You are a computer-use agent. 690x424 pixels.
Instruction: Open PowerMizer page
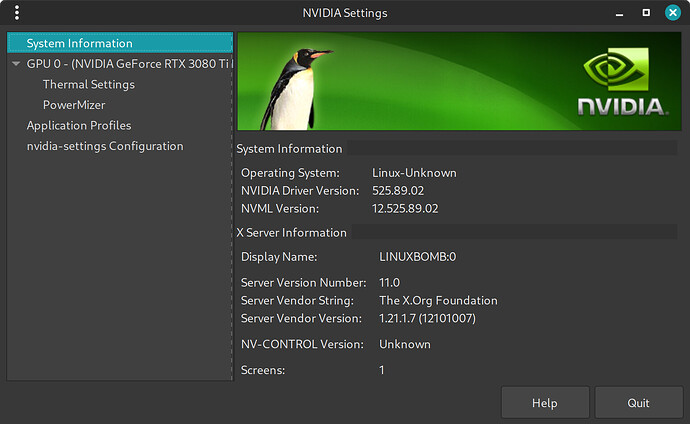coord(74,105)
